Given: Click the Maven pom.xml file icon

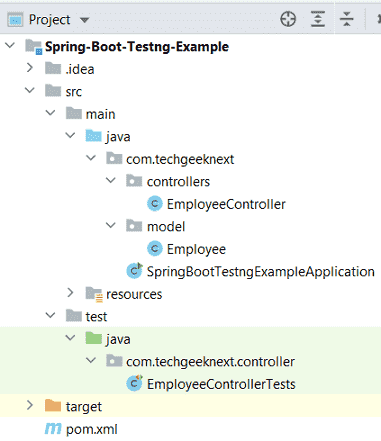Looking at the screenshot, I should (53, 428).
